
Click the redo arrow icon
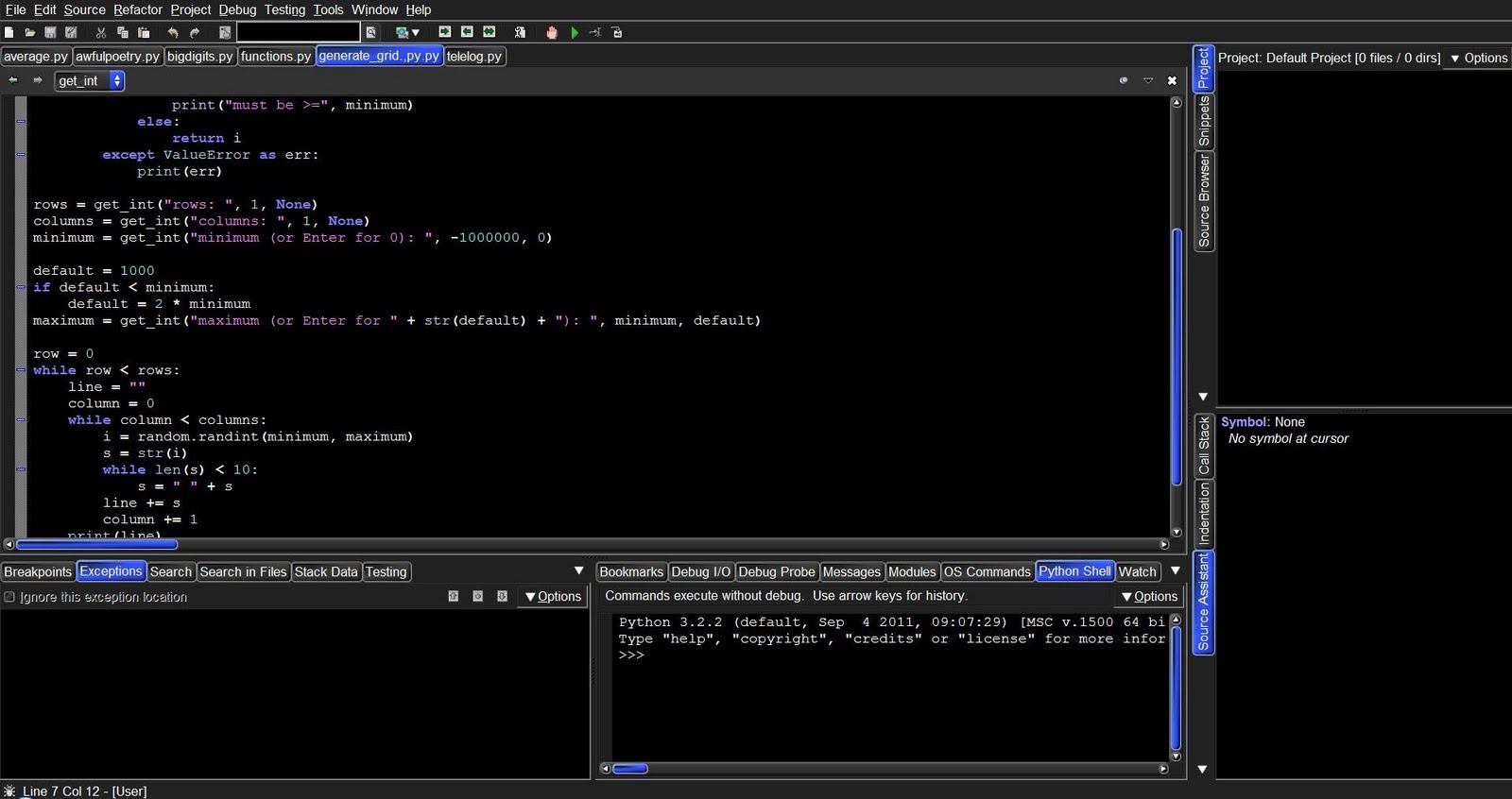(195, 32)
